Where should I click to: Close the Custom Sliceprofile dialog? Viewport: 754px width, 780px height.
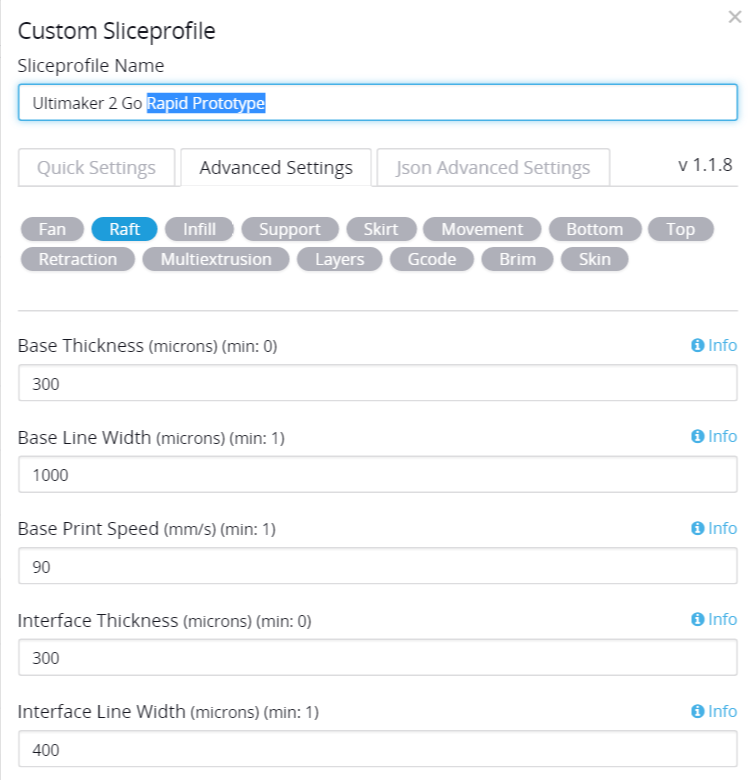(x=735, y=17)
